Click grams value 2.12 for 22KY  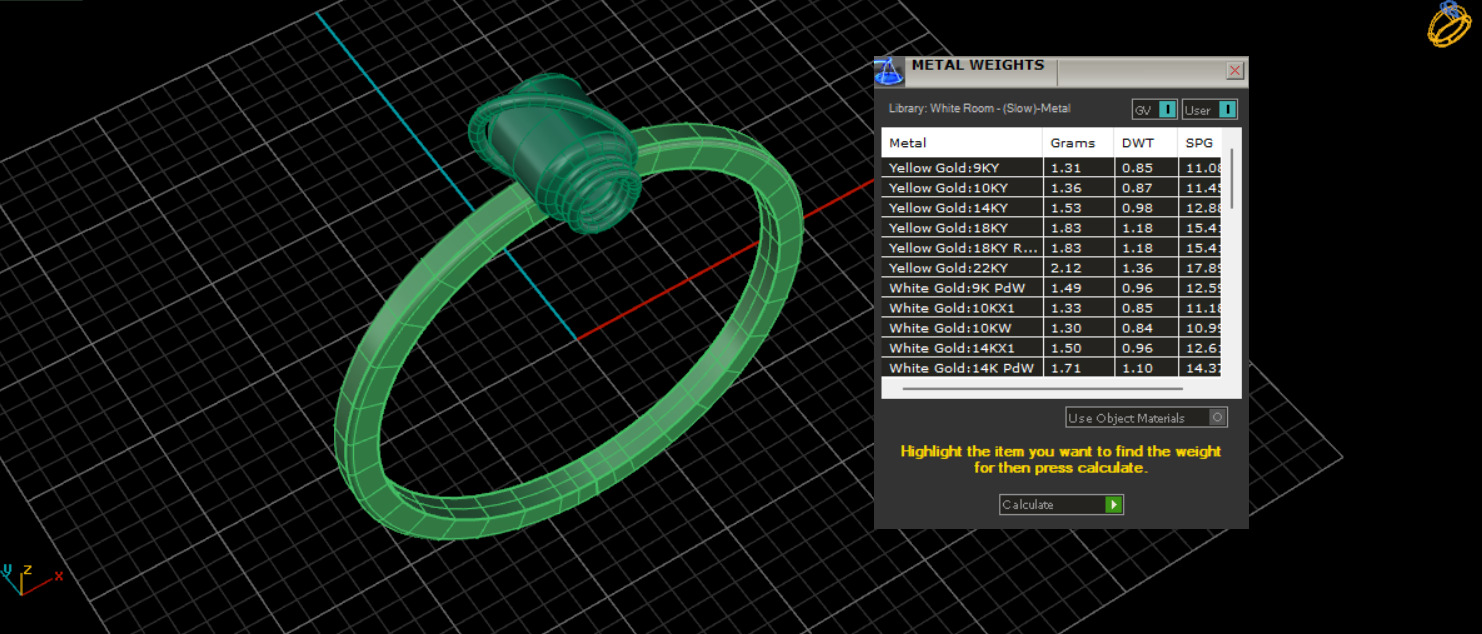pos(1065,268)
